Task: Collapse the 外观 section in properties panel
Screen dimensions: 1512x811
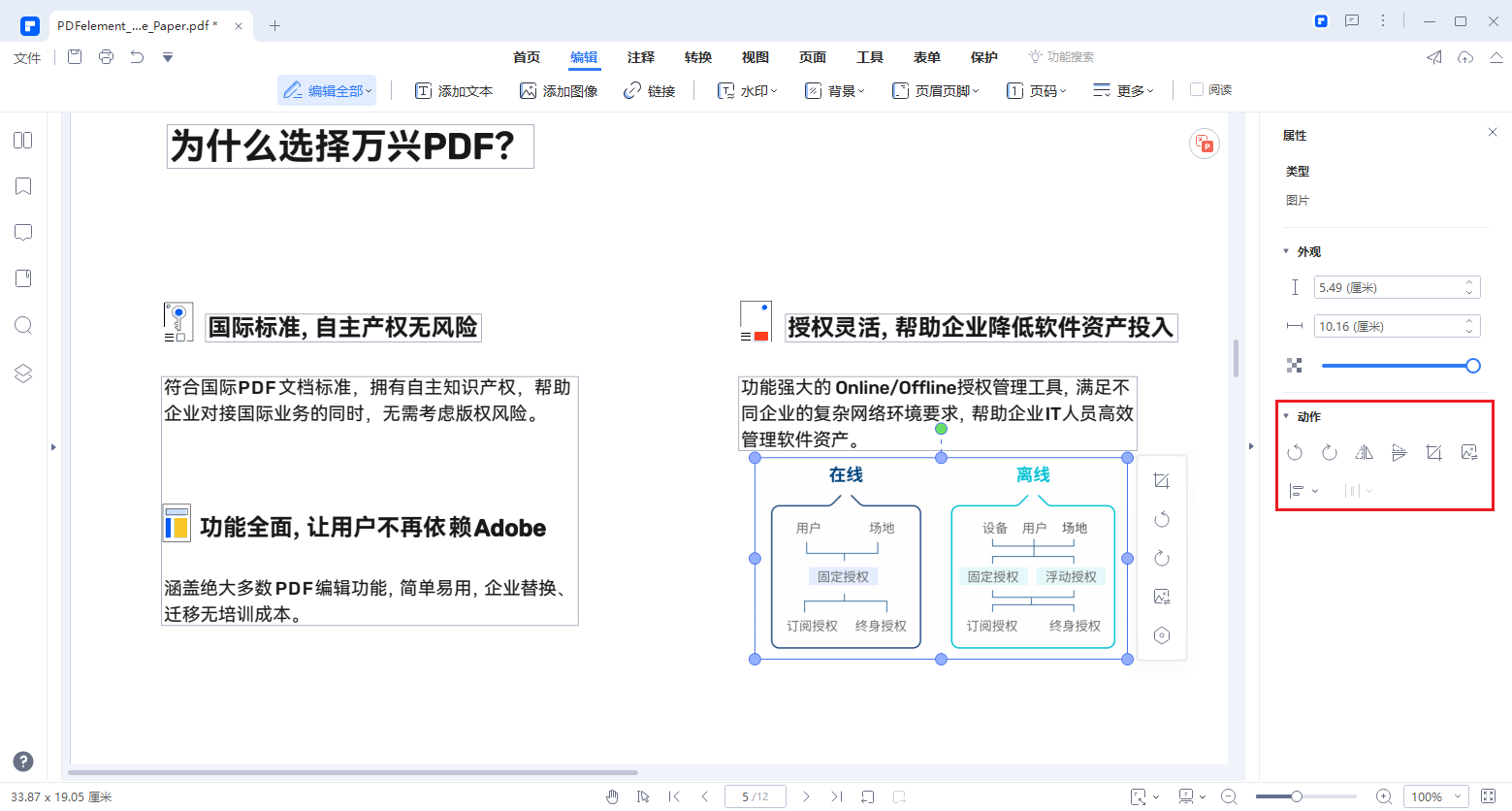Action: (1286, 250)
